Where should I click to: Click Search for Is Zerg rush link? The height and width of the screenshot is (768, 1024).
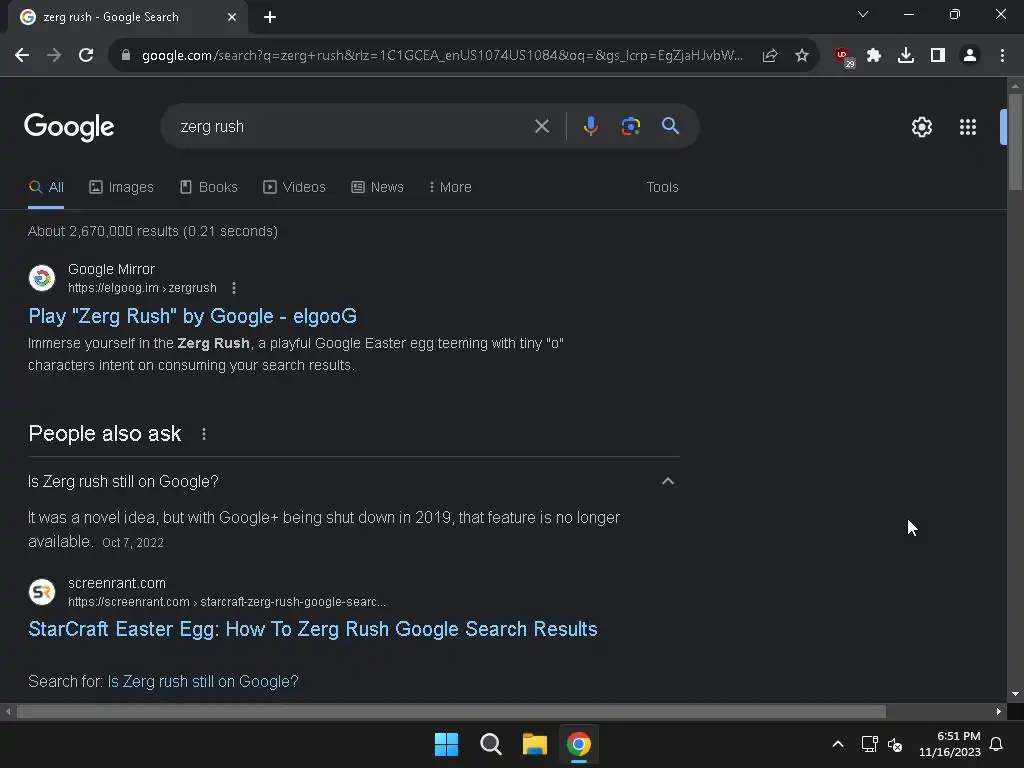click(x=203, y=682)
